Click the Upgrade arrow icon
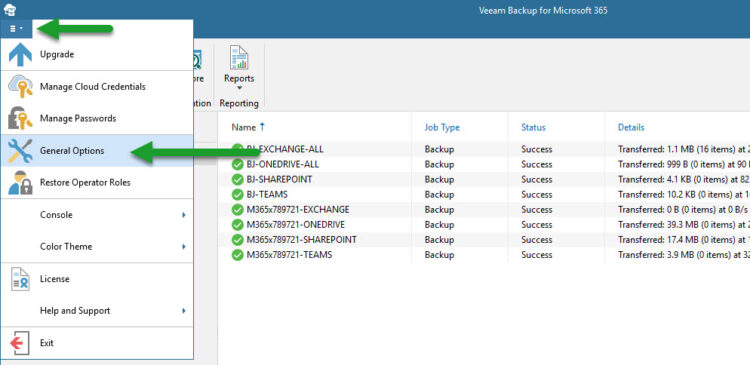This screenshot has height=365, width=750. (x=20, y=54)
